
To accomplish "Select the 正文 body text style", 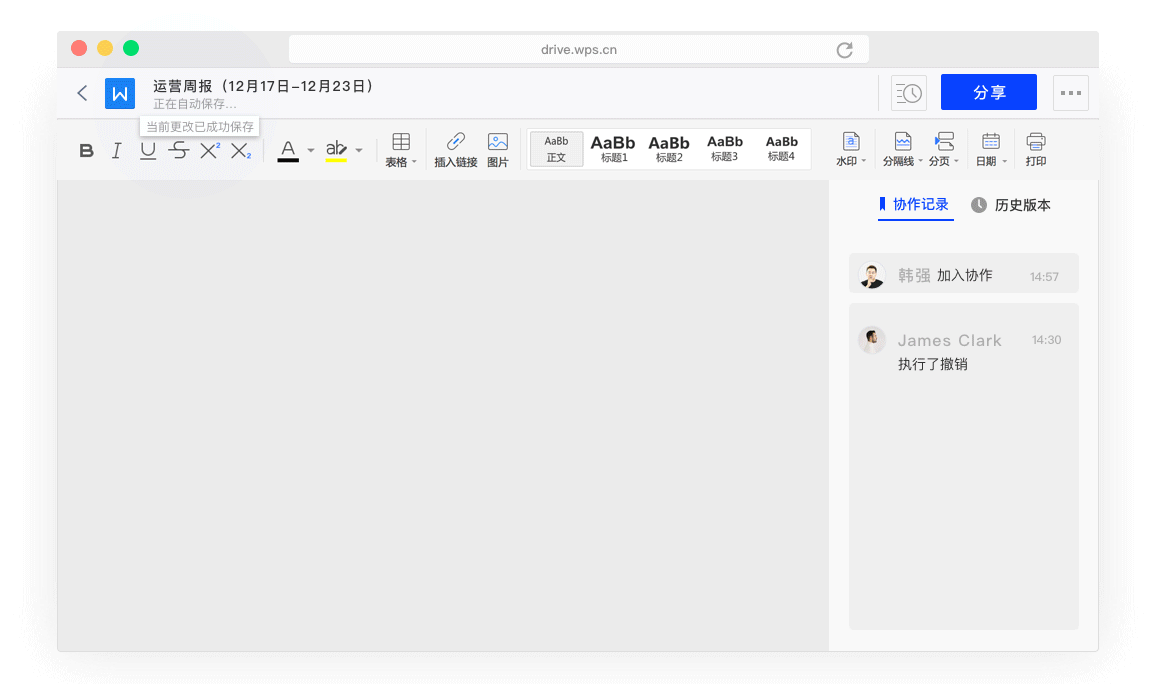I will (x=556, y=149).
